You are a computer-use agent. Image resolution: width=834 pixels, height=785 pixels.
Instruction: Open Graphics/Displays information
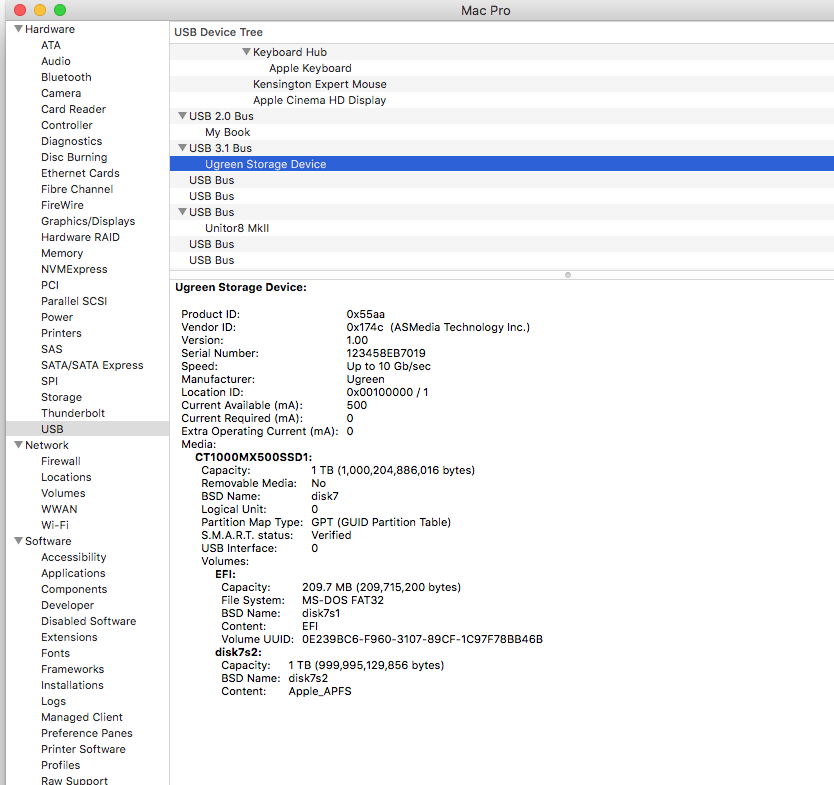(88, 221)
